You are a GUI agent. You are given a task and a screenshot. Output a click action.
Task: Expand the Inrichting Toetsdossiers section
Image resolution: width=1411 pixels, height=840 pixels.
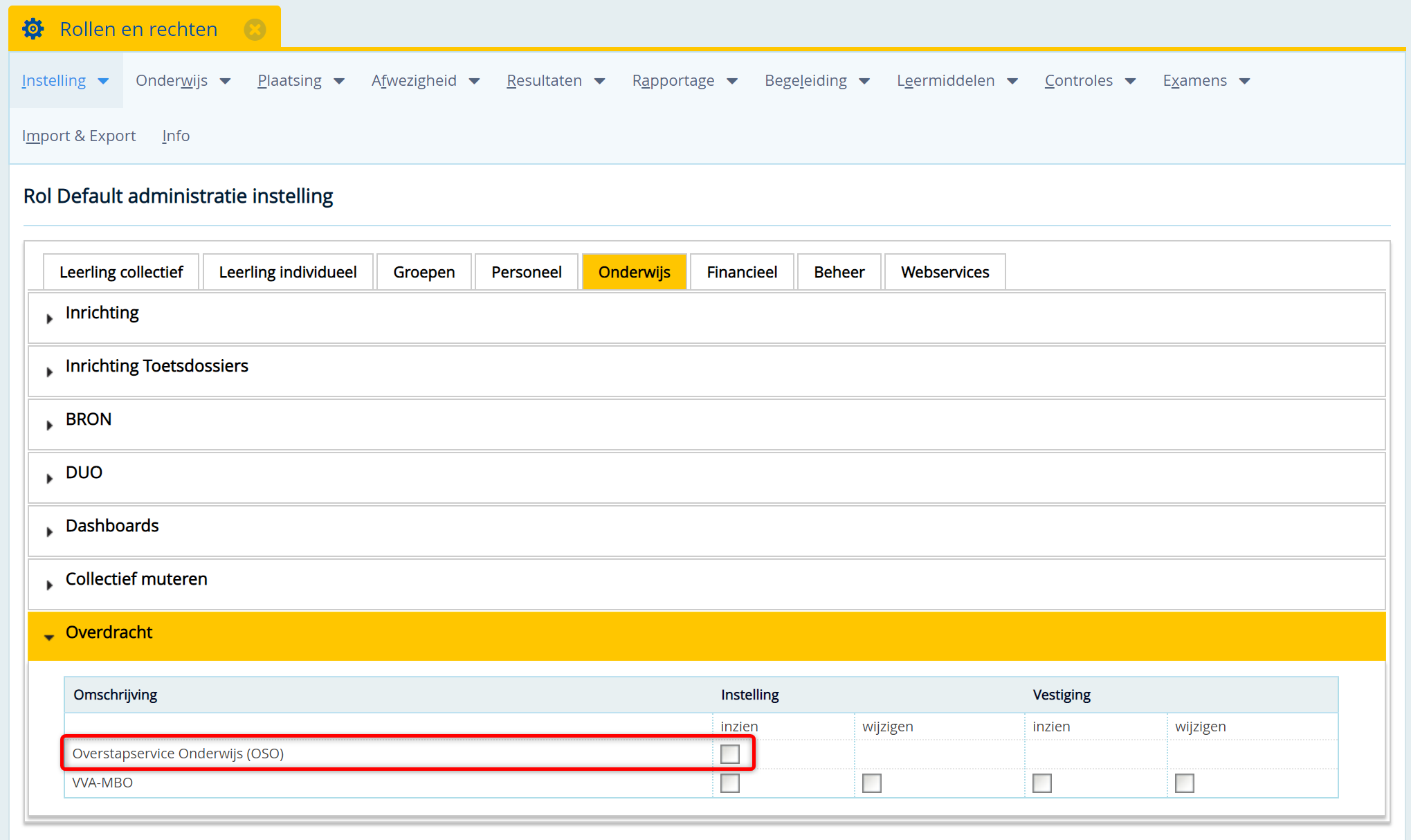click(707, 371)
